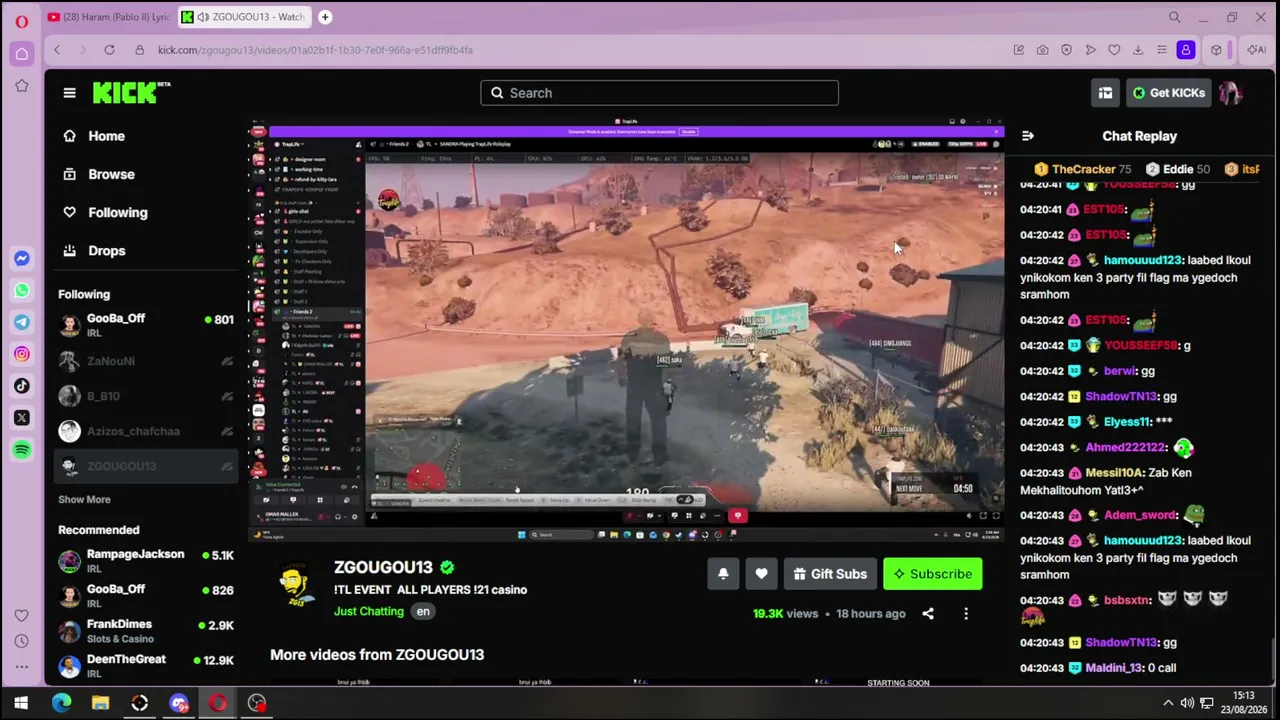Open FrankDimes recommended channel

click(x=145, y=631)
